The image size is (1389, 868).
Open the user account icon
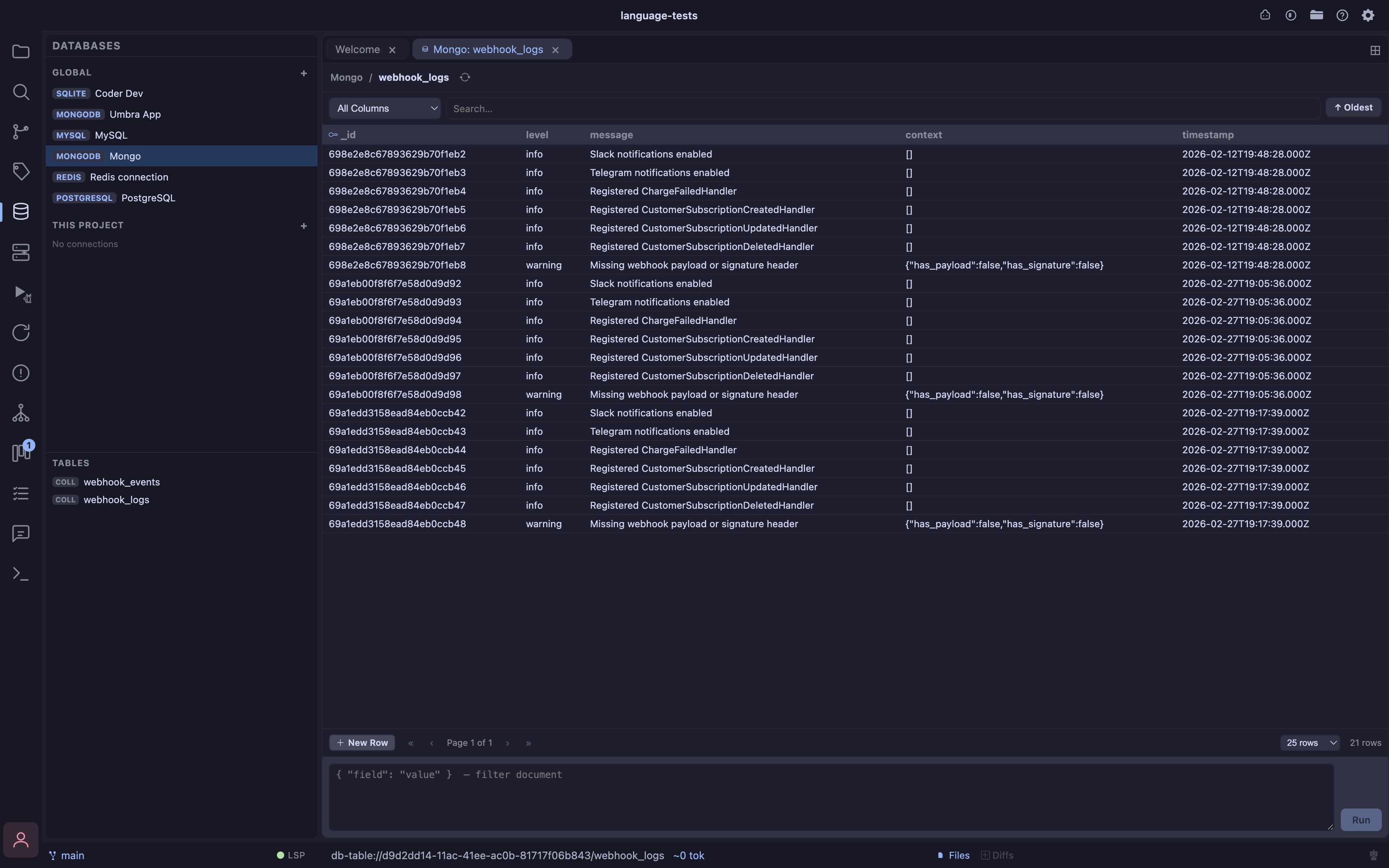pos(20,840)
